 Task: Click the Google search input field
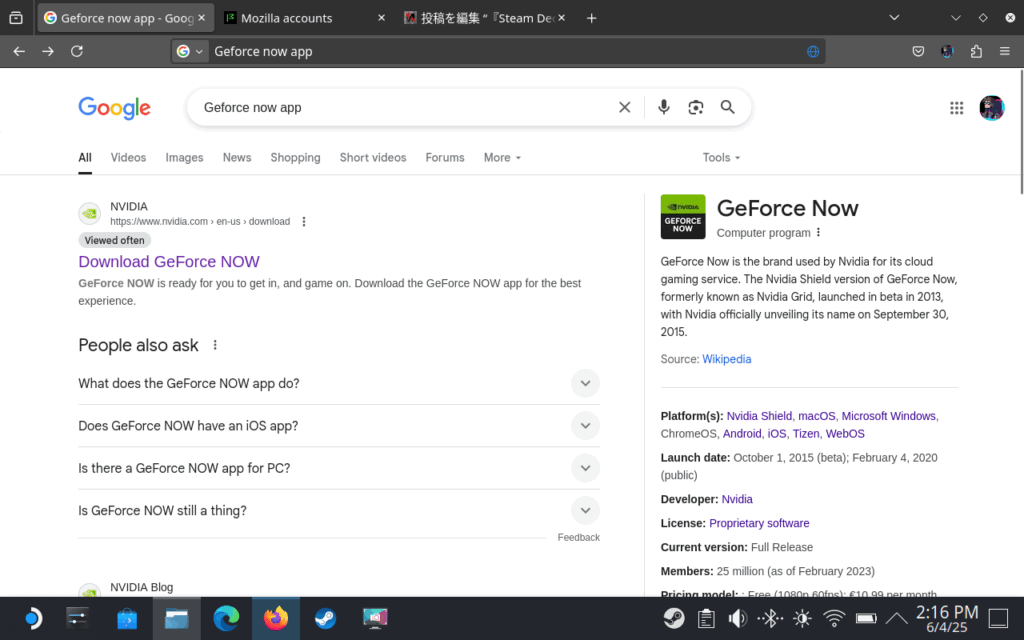click(x=405, y=107)
